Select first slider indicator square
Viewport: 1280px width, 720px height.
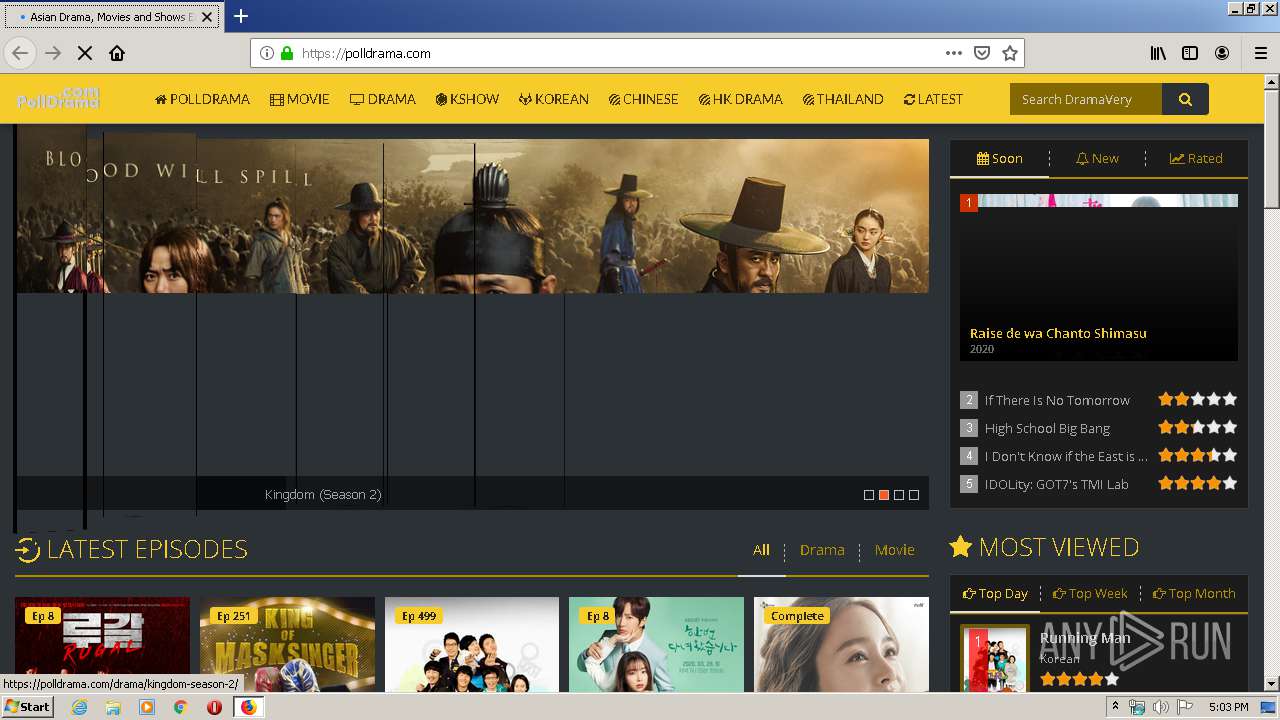tap(869, 495)
